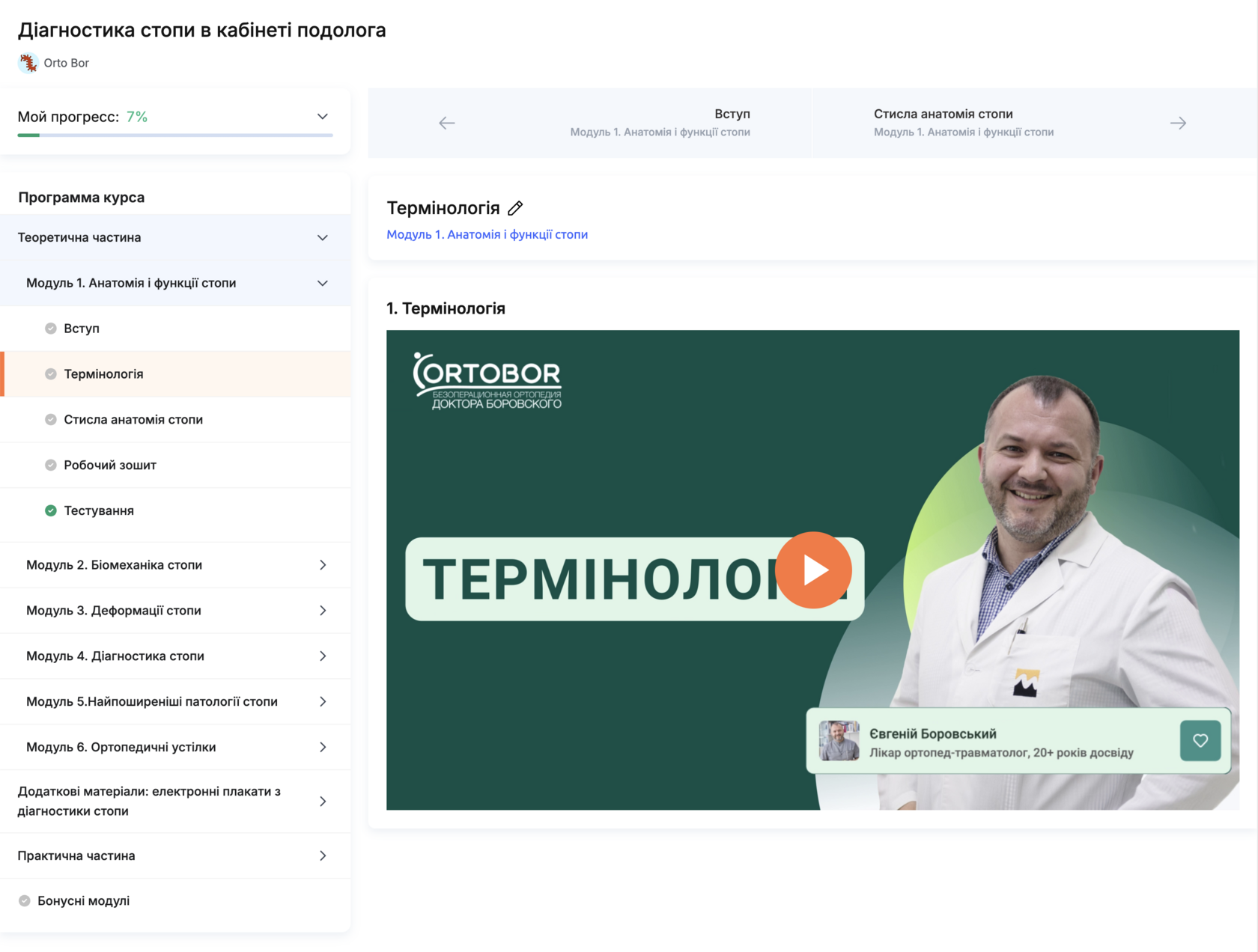1258x952 pixels.
Task: Expand Модуль 4. Діагностика стопи chevron
Action: 323,656
